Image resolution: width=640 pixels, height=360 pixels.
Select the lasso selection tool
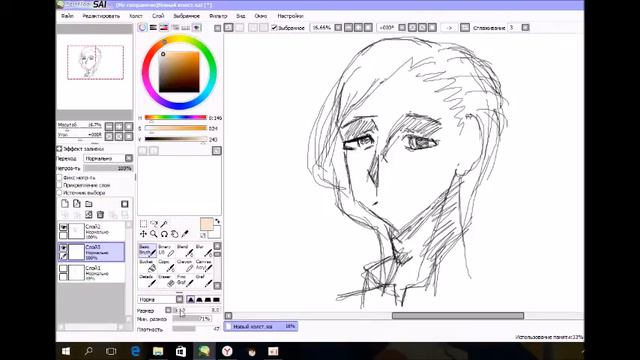coord(154,224)
